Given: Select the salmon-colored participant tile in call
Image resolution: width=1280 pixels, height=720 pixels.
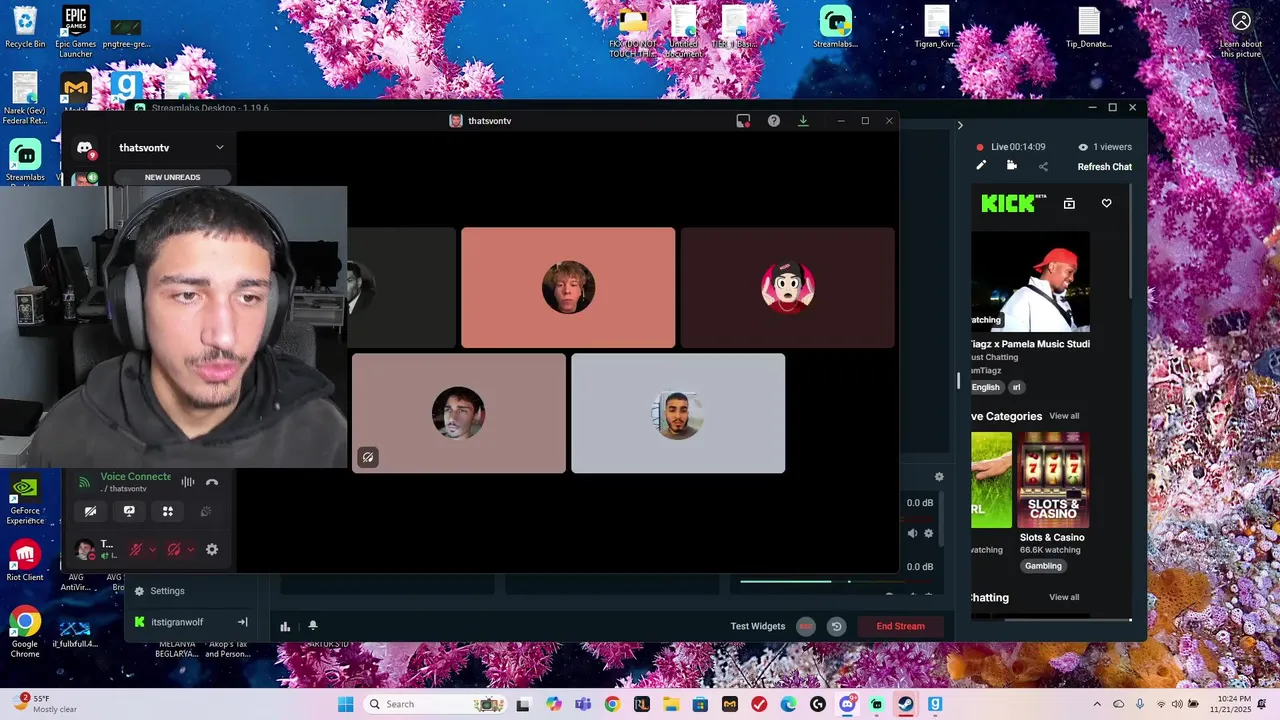Looking at the screenshot, I should (568, 288).
